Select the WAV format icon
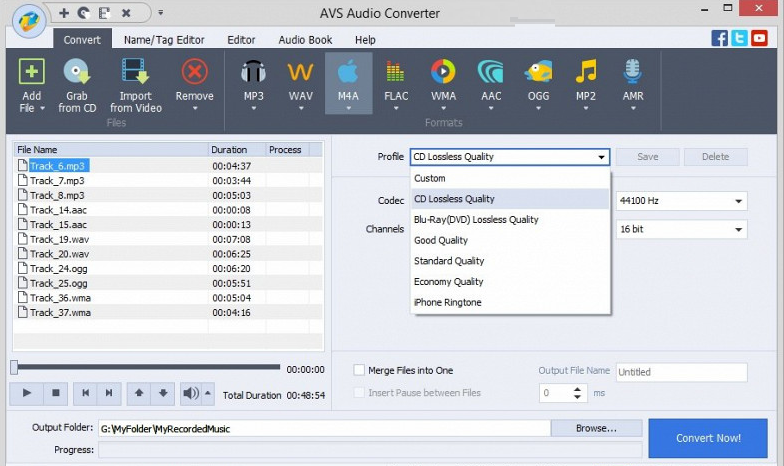The image size is (784, 466). (300, 72)
